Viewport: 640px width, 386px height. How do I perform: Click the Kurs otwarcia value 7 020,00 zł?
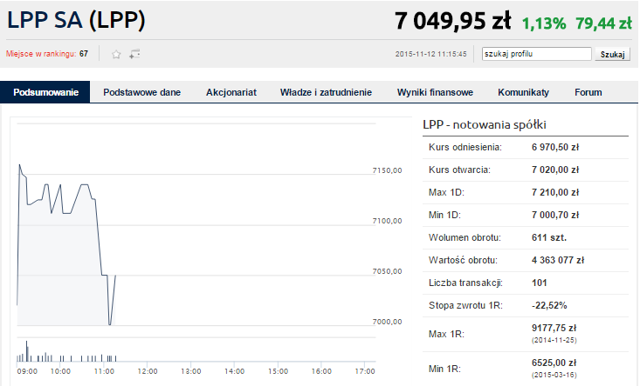point(555,170)
